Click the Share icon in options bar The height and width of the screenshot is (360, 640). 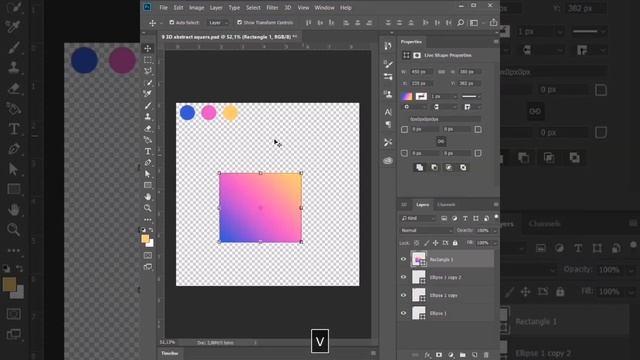click(x=493, y=22)
